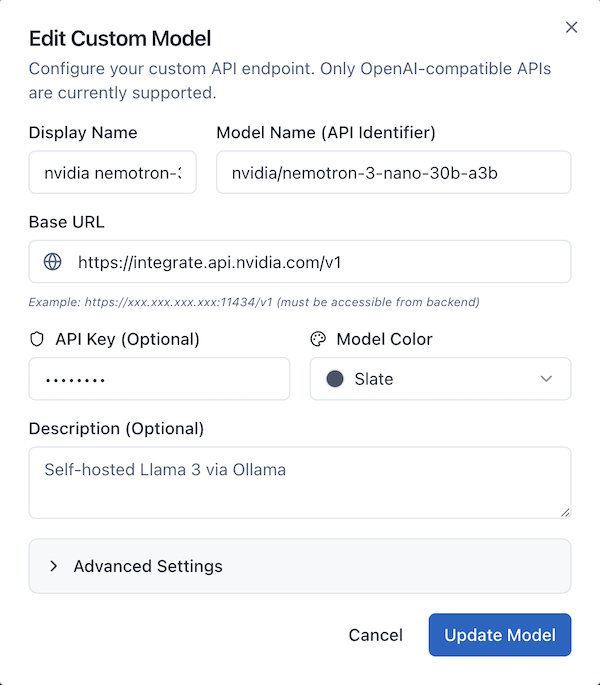Click the Description box resize handle
The height and width of the screenshot is (685, 600).
tap(565, 512)
